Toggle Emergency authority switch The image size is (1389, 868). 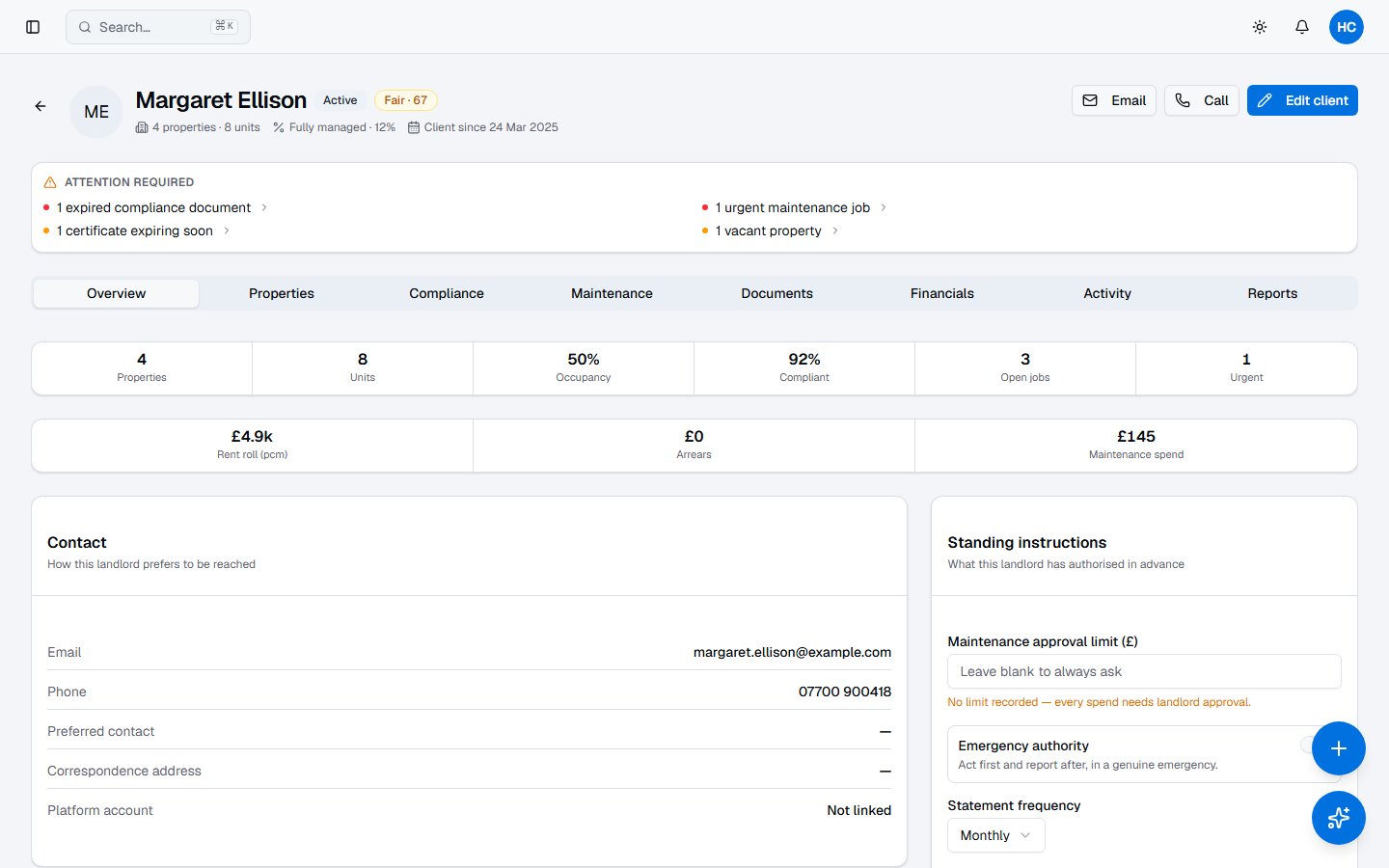click(1316, 745)
